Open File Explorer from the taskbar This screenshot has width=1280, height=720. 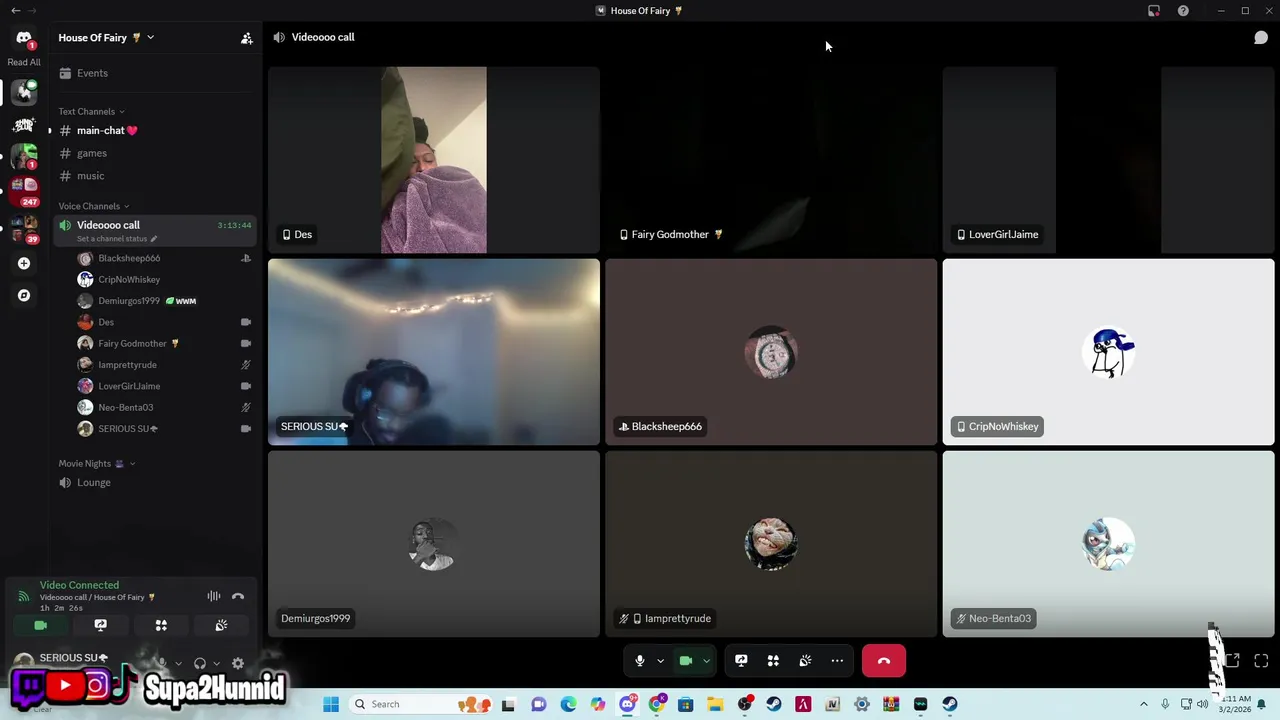click(715, 704)
